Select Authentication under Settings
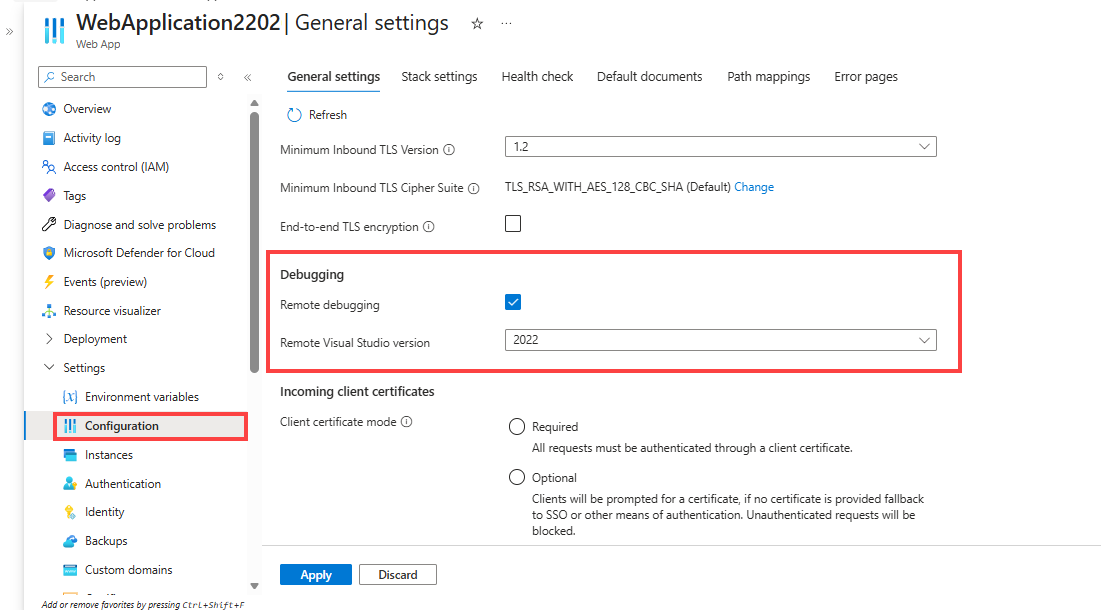Viewport: 1101px width, 610px height. [x=123, y=483]
